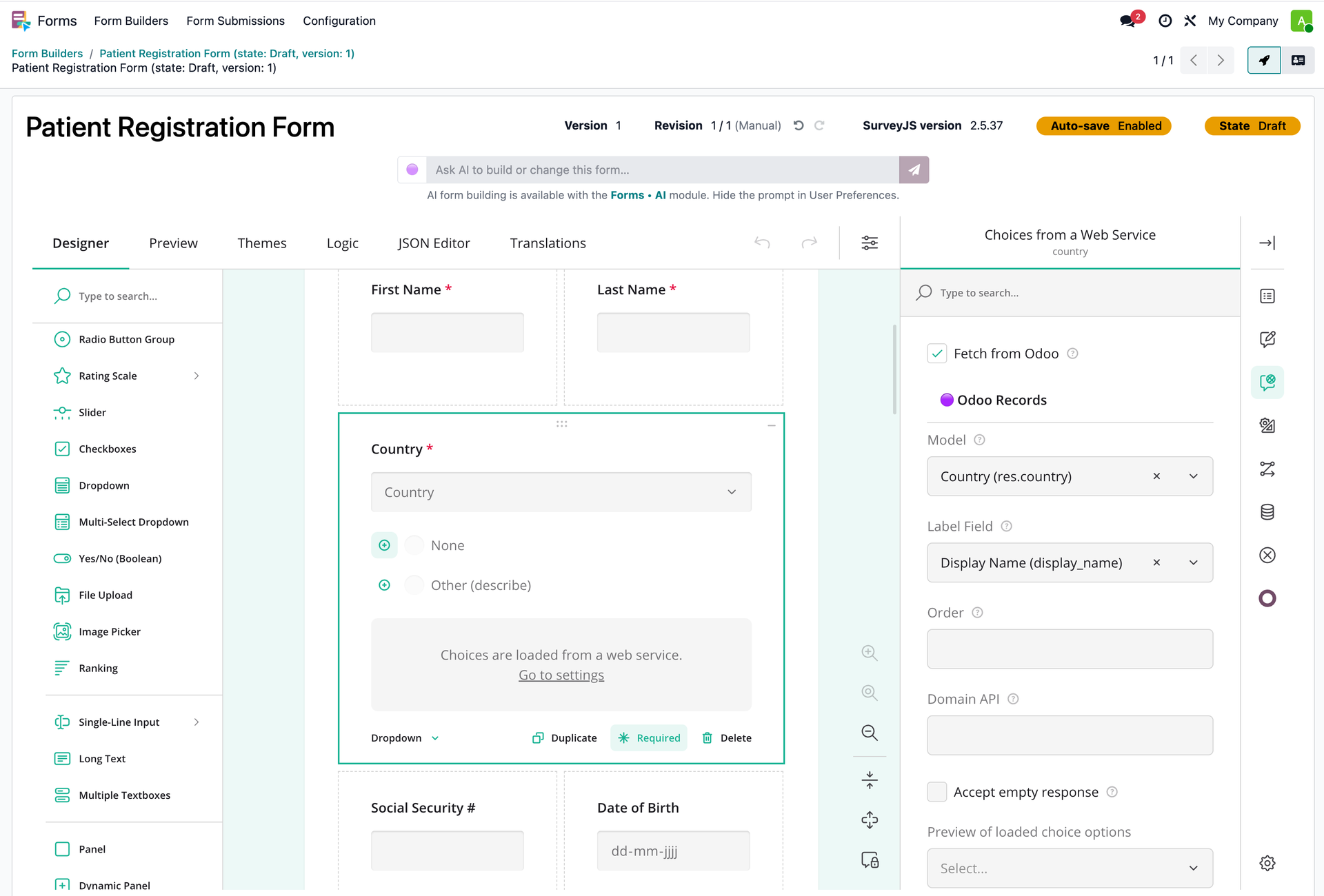Open the JSON Editor tab
This screenshot has width=1324, height=896.
434,243
